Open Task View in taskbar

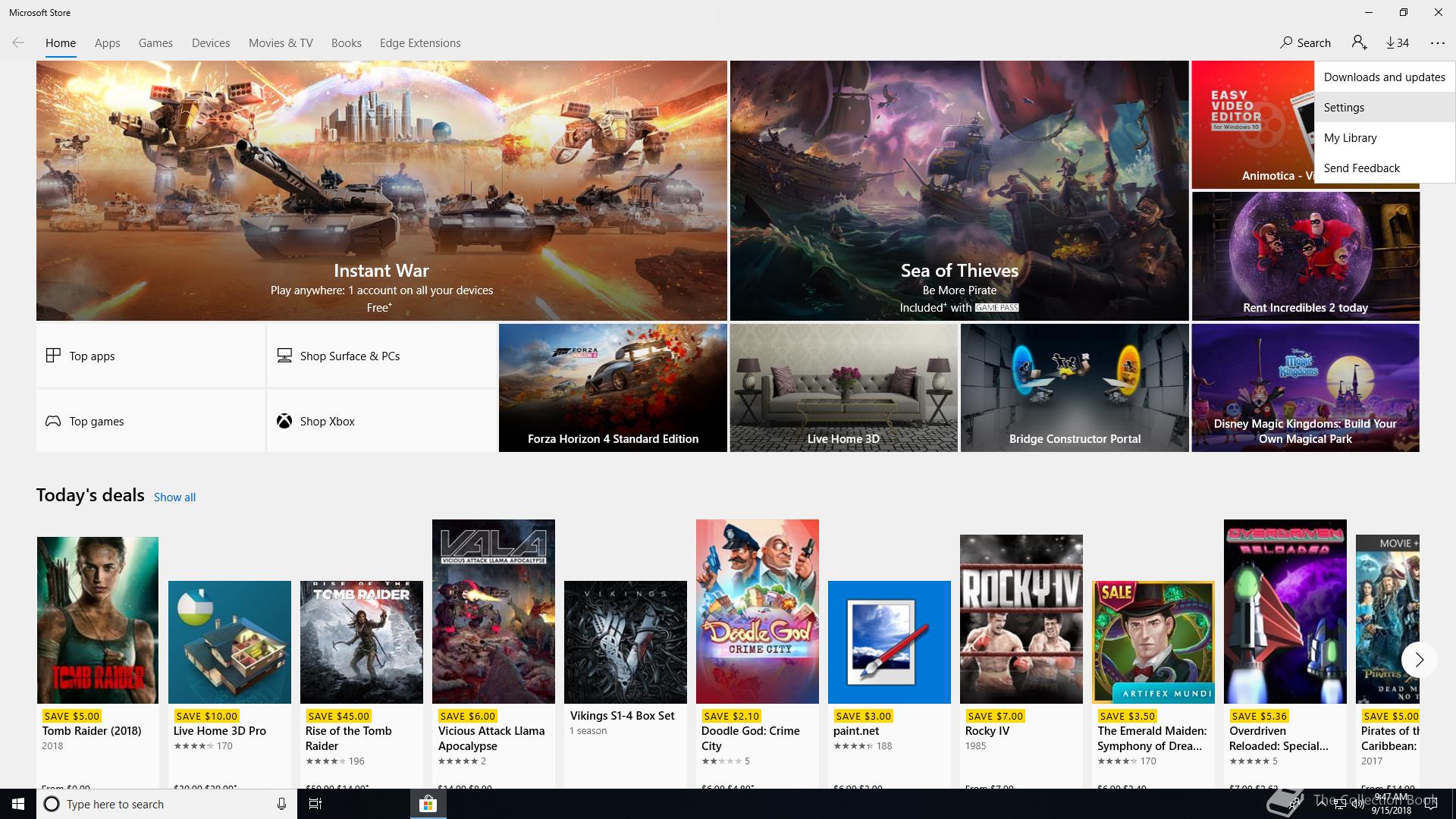coord(315,804)
